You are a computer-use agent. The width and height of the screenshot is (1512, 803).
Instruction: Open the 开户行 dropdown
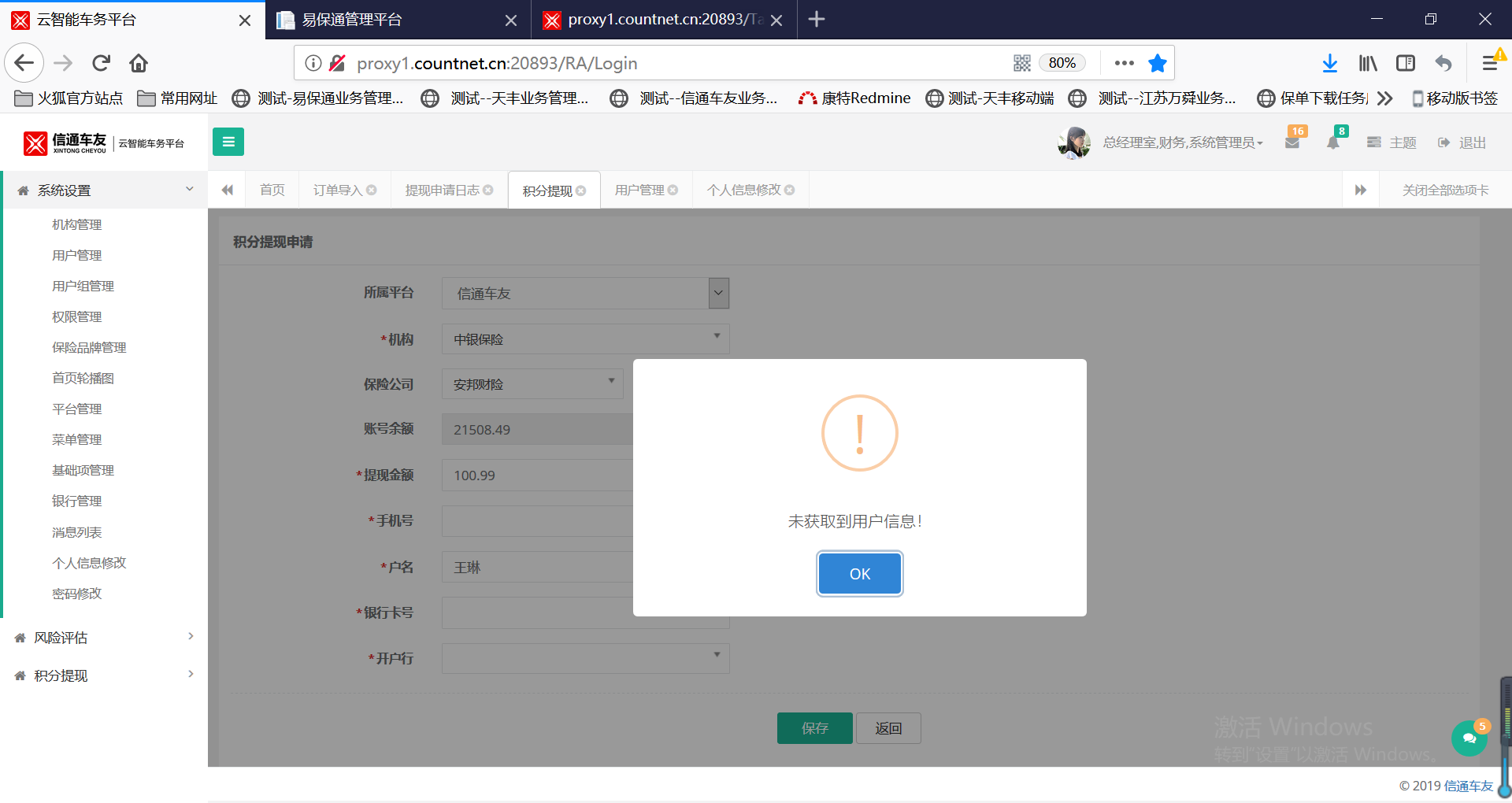585,658
